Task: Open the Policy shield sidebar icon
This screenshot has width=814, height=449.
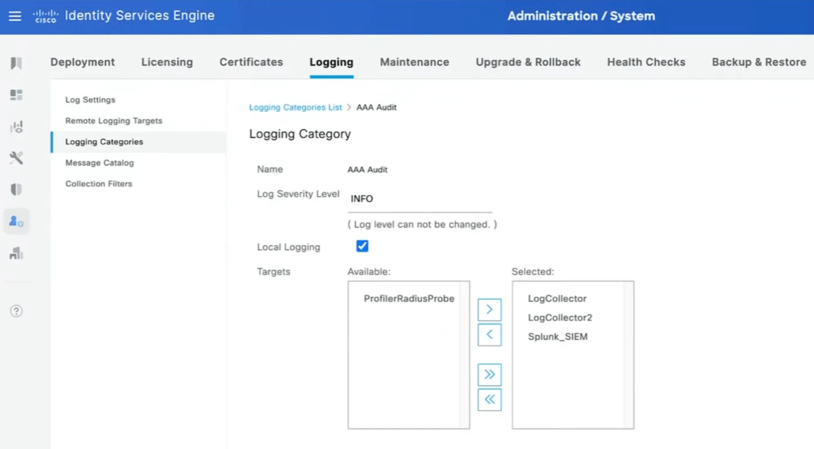Action: click(16, 189)
